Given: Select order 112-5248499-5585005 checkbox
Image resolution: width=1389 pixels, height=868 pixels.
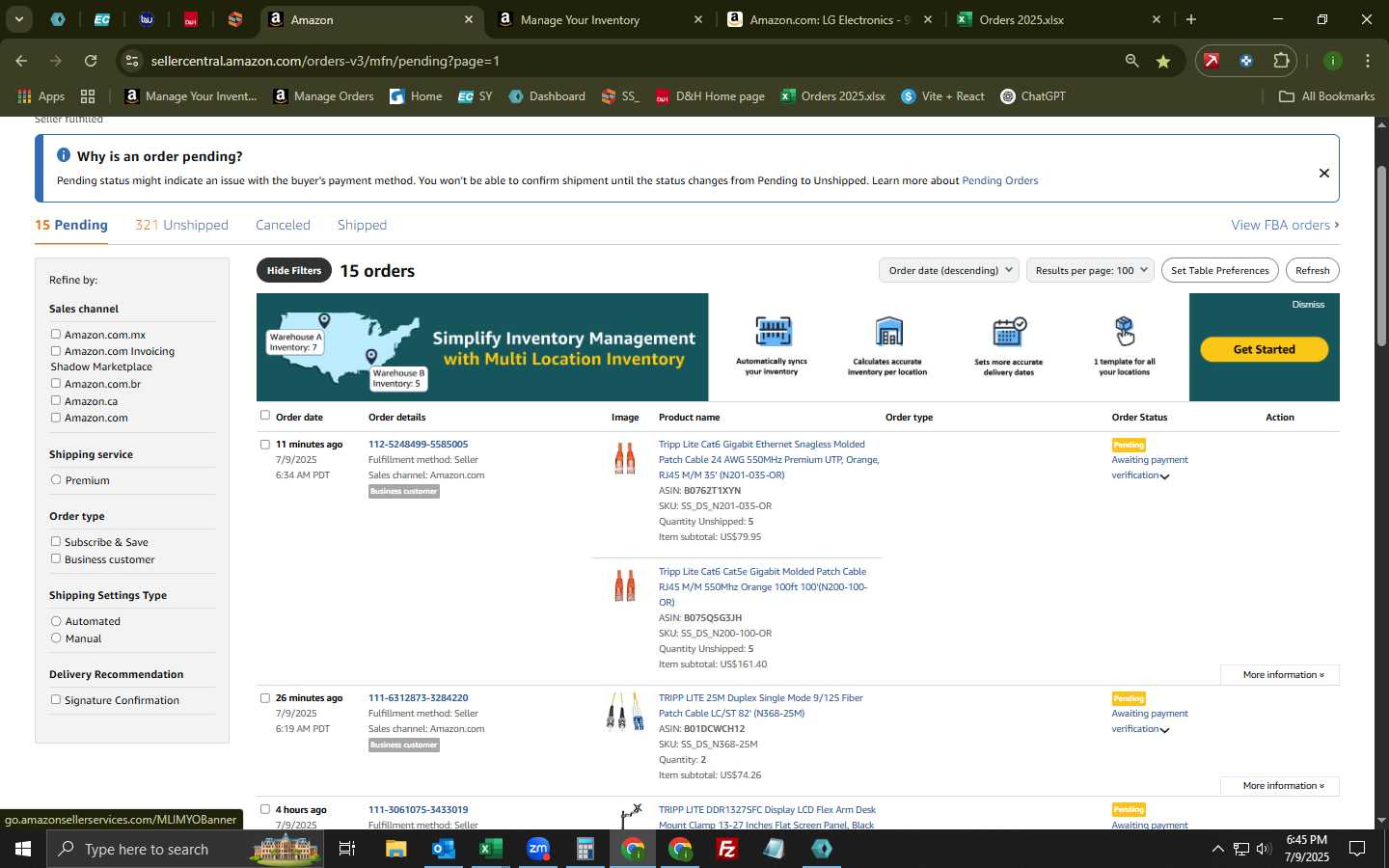Looking at the screenshot, I should 265,445.
